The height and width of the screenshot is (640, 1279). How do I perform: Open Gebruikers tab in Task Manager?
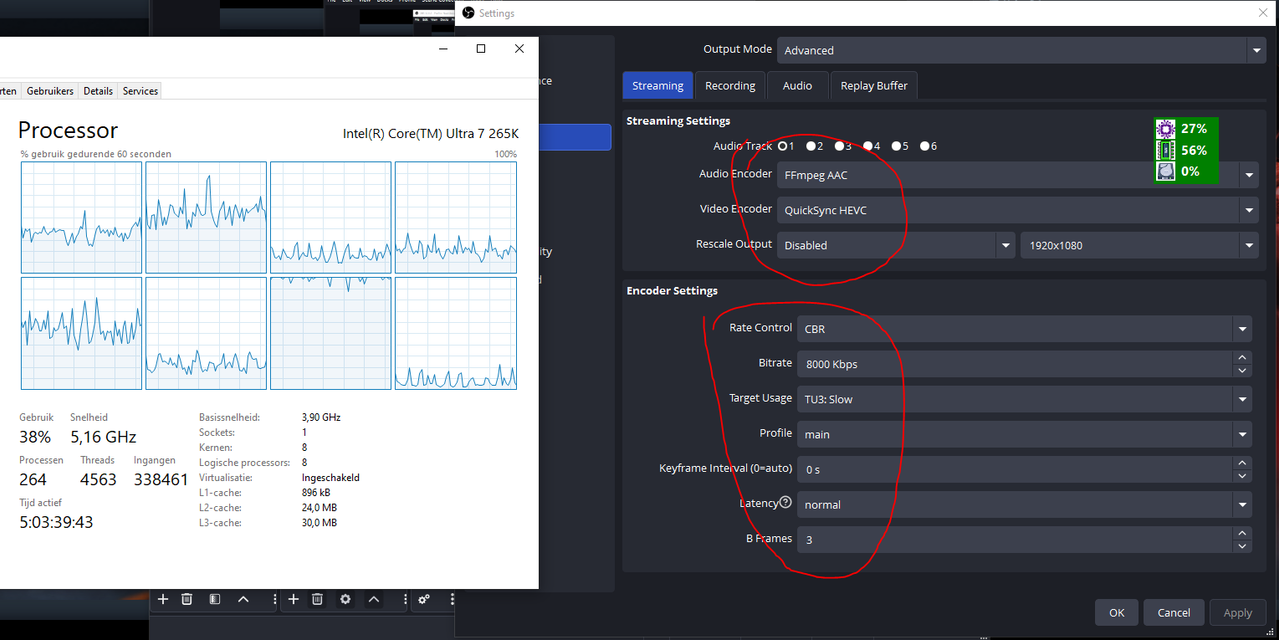tap(50, 91)
